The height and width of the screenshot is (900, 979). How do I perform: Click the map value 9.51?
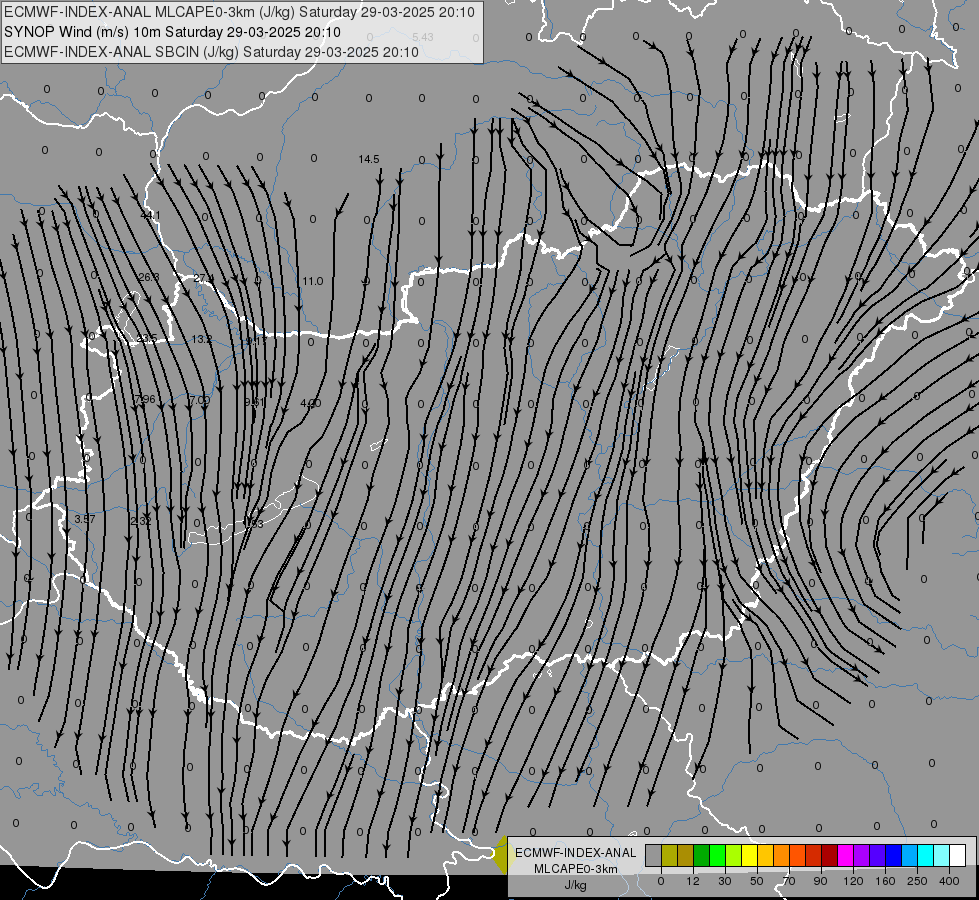[x=255, y=402]
